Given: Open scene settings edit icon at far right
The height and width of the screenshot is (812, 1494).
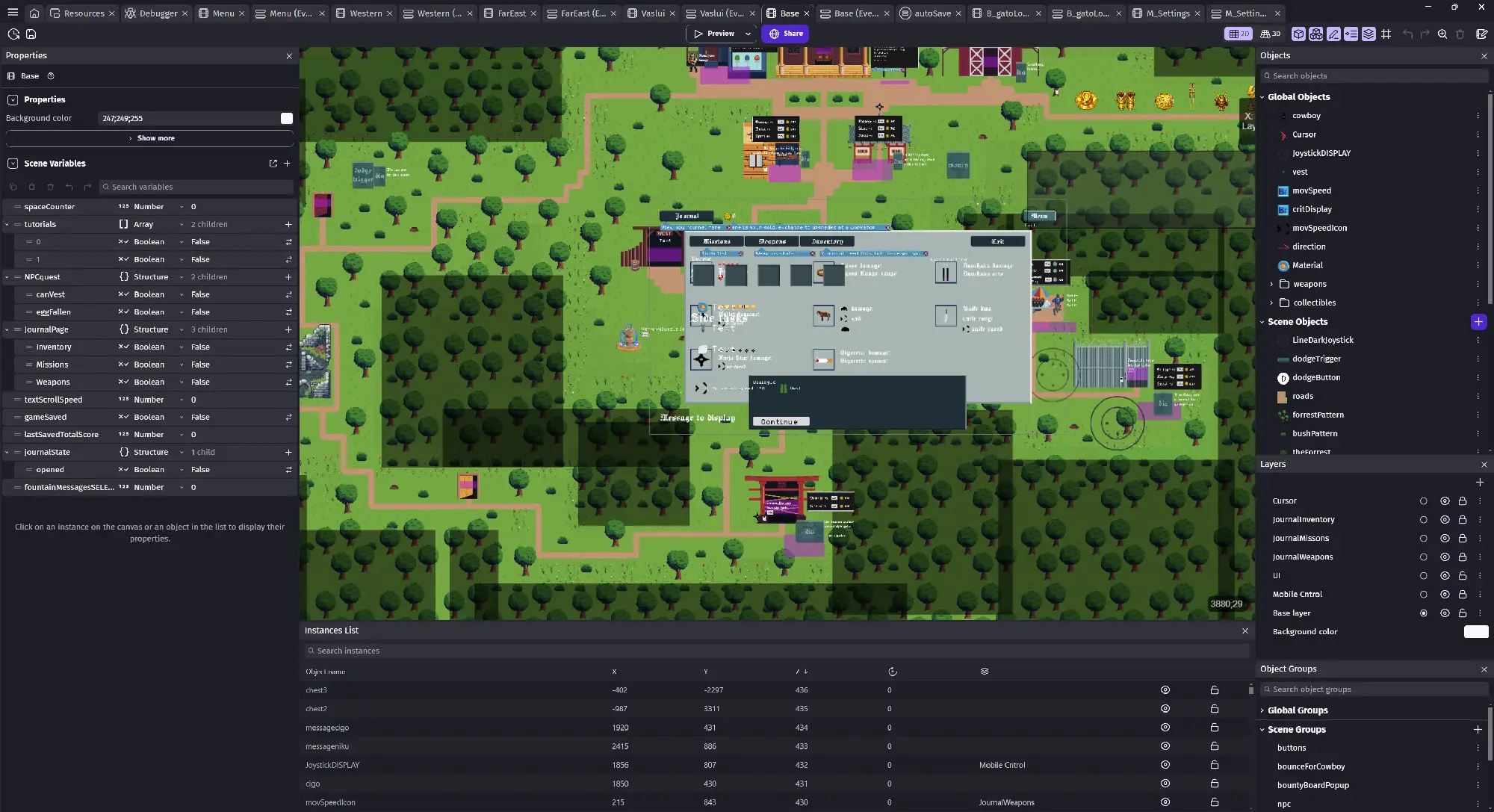Looking at the screenshot, I should [x=1482, y=34].
